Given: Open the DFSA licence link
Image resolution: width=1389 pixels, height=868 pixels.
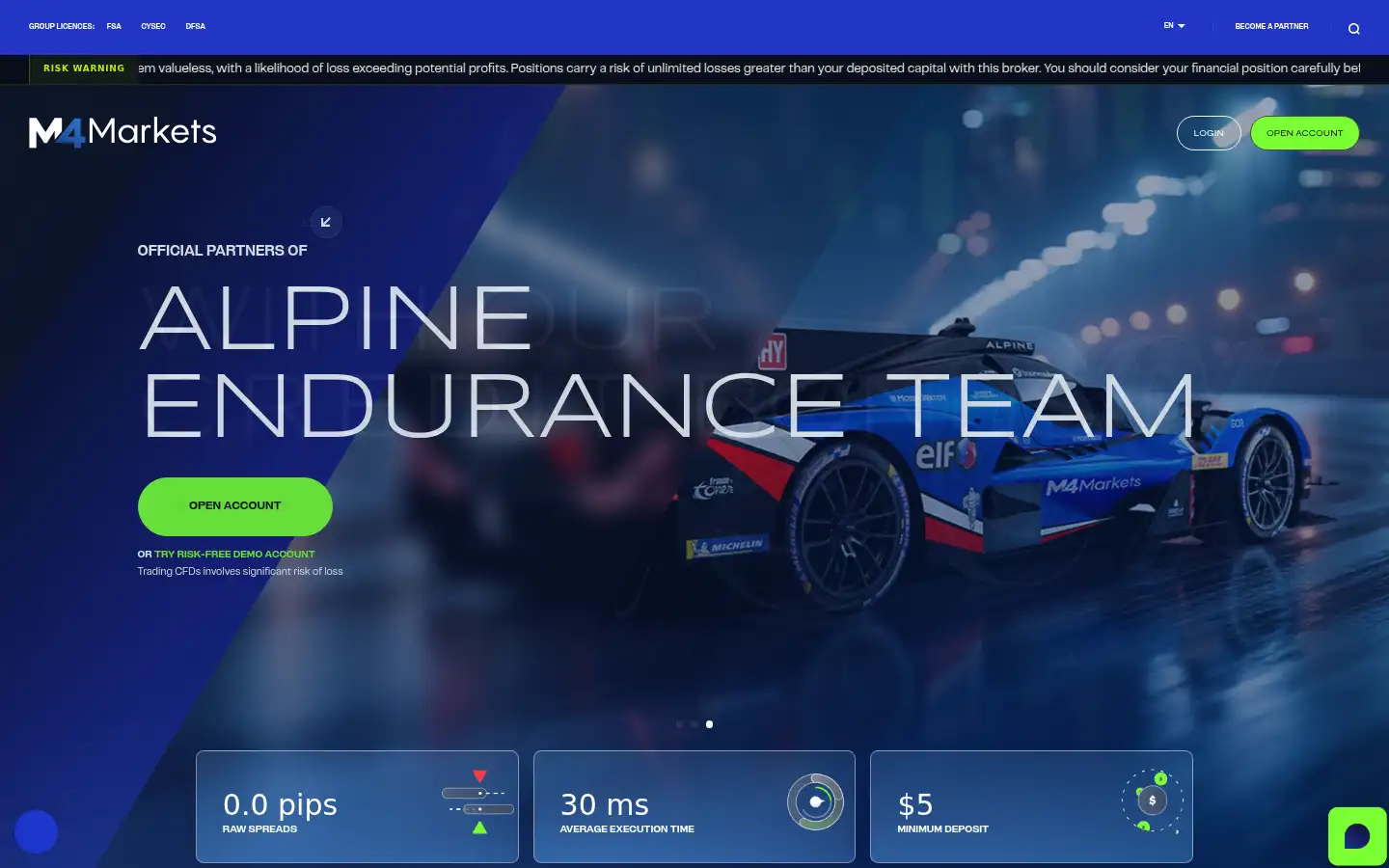Looking at the screenshot, I should point(196,26).
